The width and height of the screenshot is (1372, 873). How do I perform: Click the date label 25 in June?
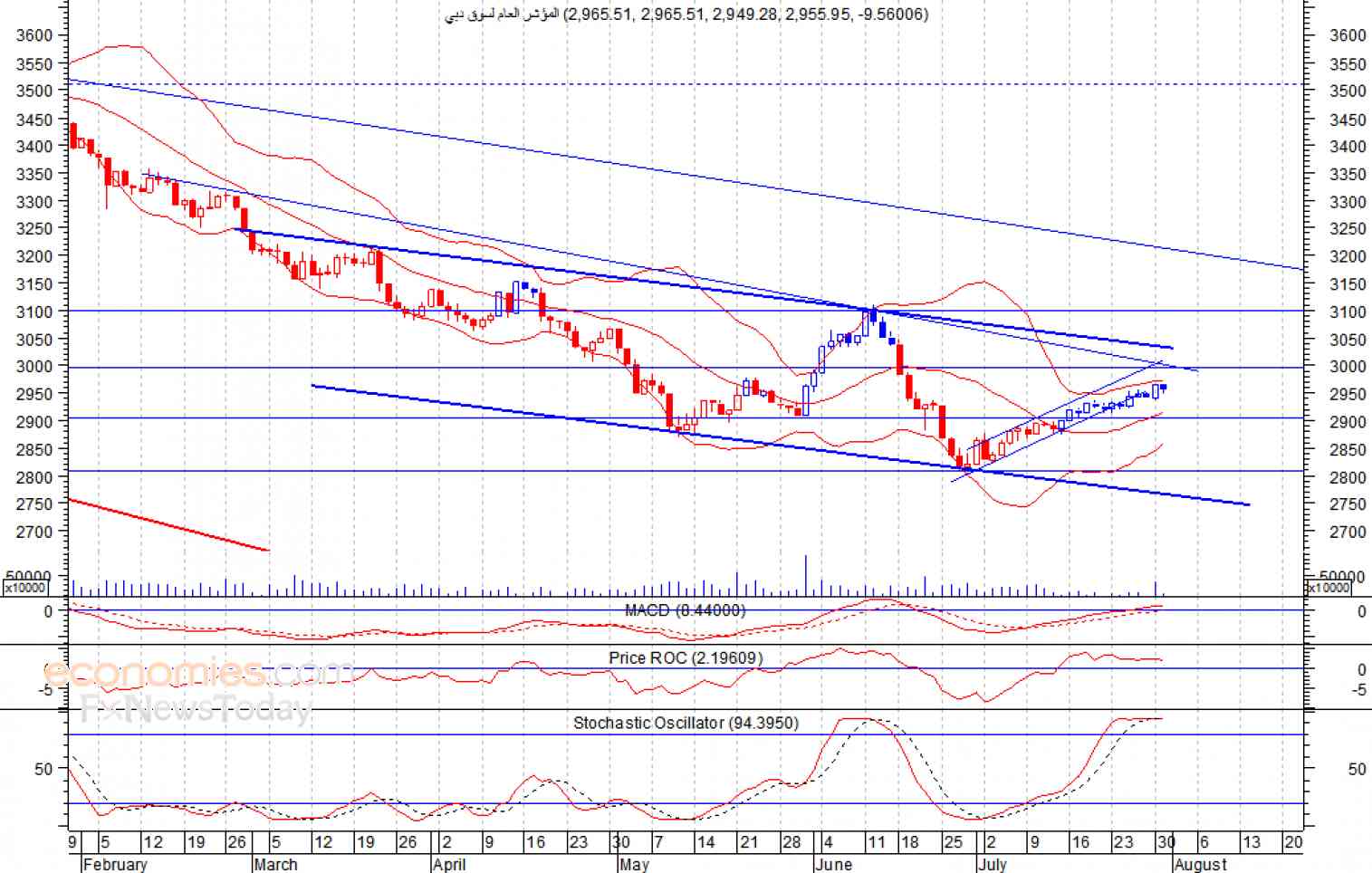pyautogui.click(x=954, y=842)
